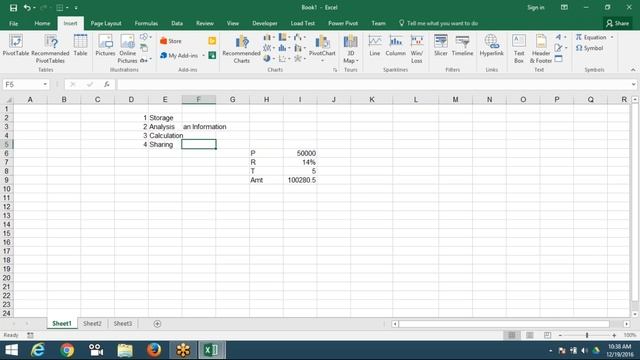Click Sign in

coord(536,7)
